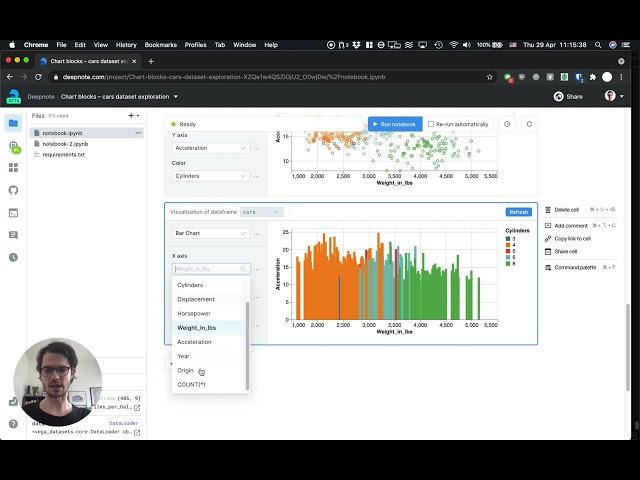Click the dropdown list scrollbar

pyautogui.click(x=247, y=346)
